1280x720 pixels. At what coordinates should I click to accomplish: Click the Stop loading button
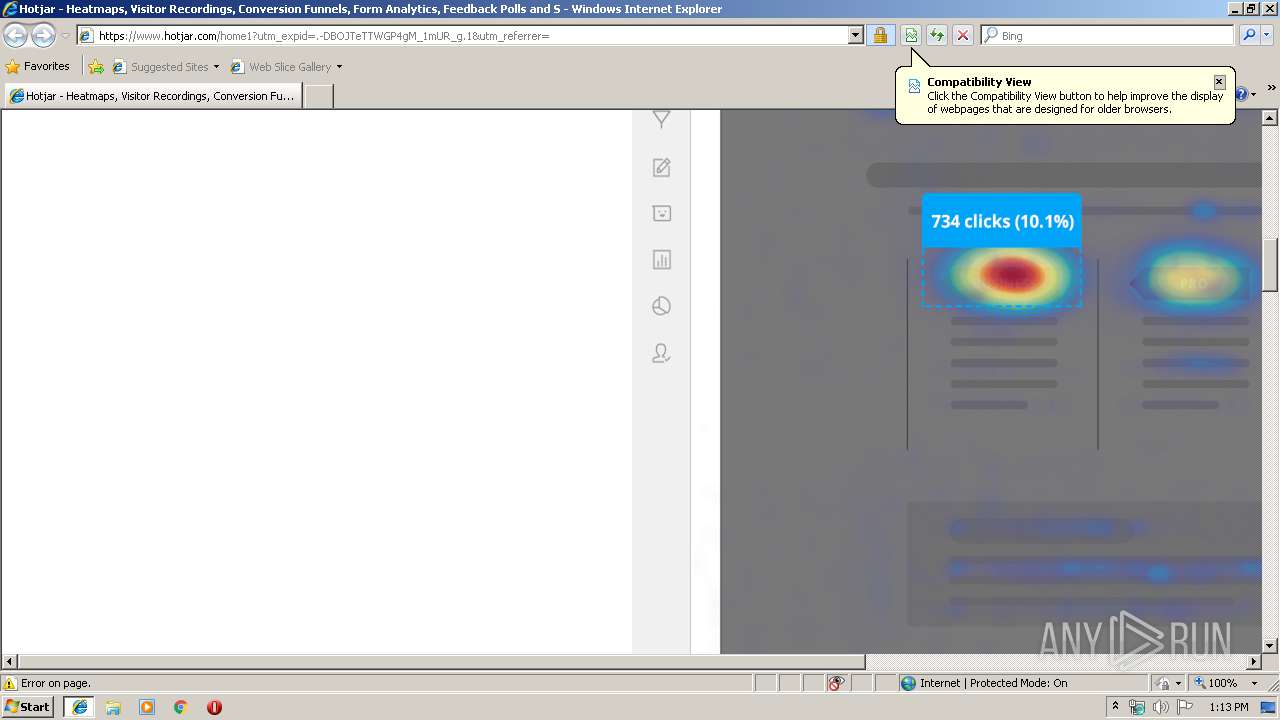coord(963,35)
